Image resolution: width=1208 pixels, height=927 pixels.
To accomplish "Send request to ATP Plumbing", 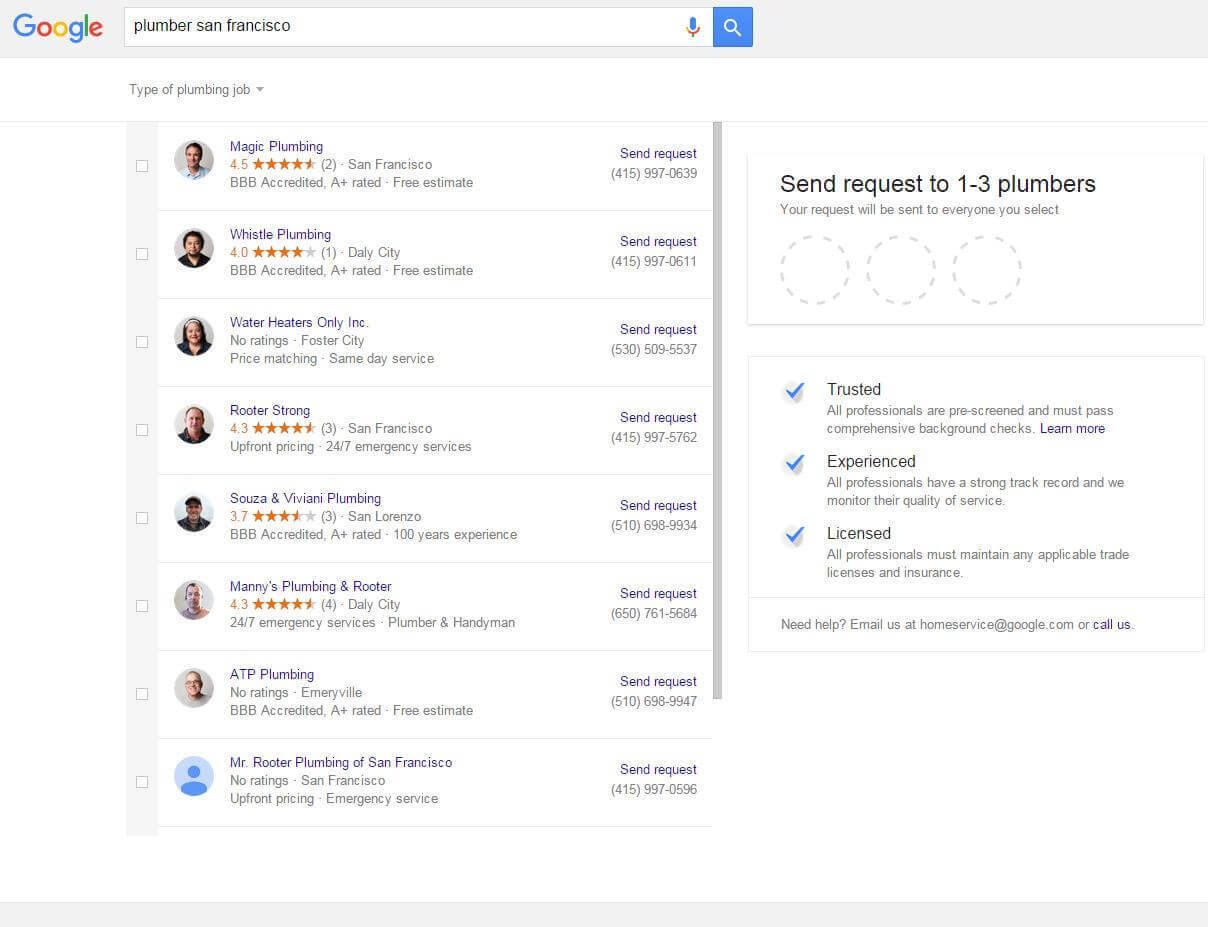I will pos(658,681).
